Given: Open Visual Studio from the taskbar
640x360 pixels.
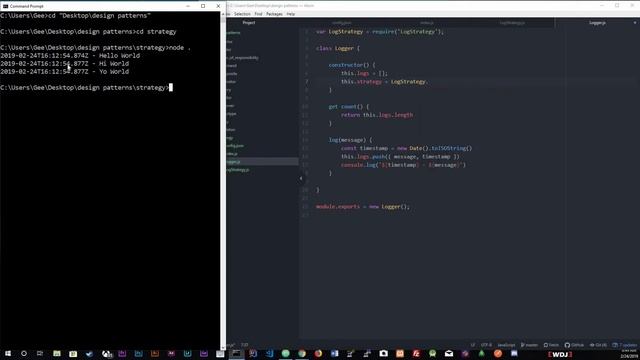Looking at the screenshot, I should click(253, 353).
